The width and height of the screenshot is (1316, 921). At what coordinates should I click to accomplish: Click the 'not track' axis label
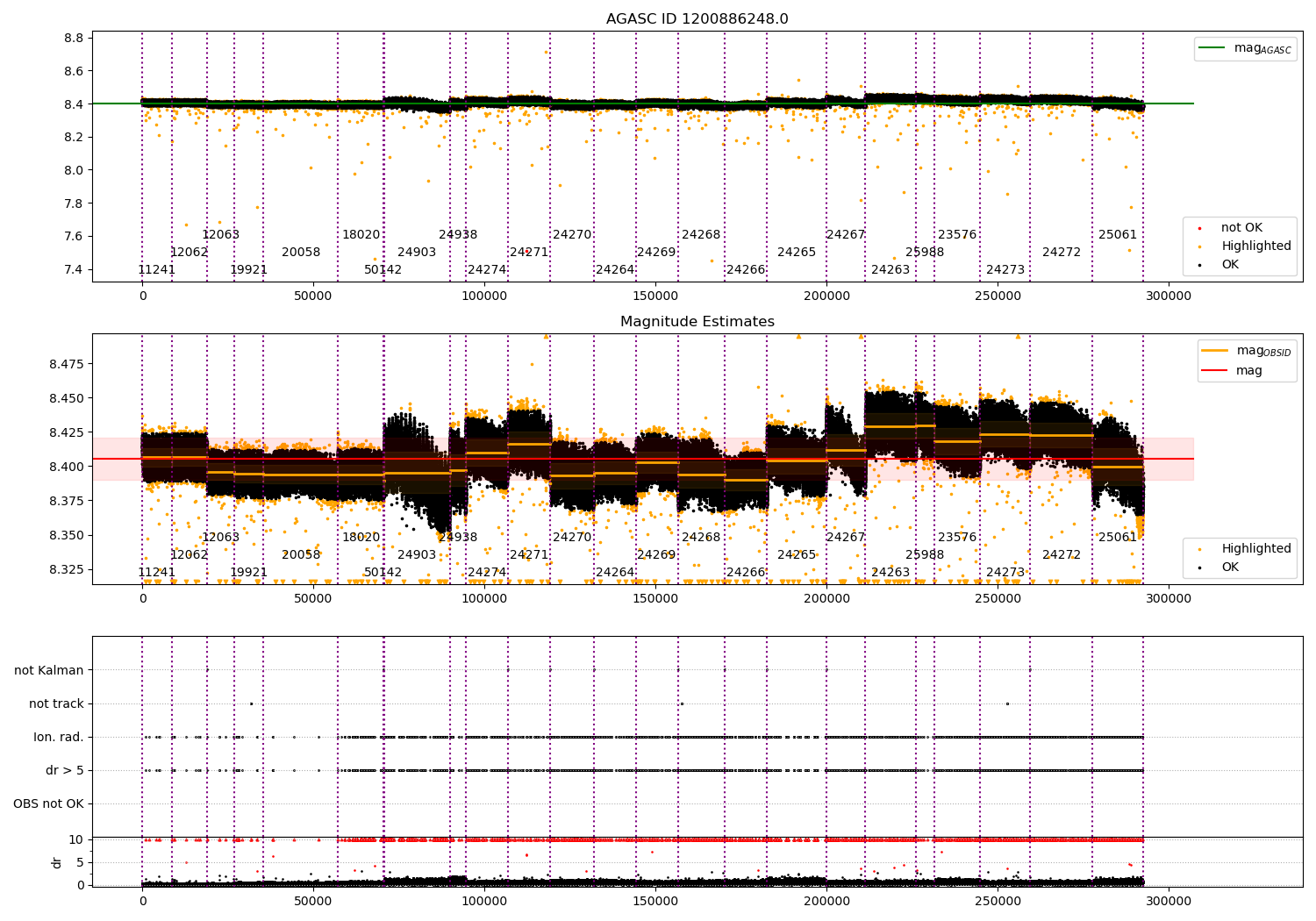tap(56, 703)
